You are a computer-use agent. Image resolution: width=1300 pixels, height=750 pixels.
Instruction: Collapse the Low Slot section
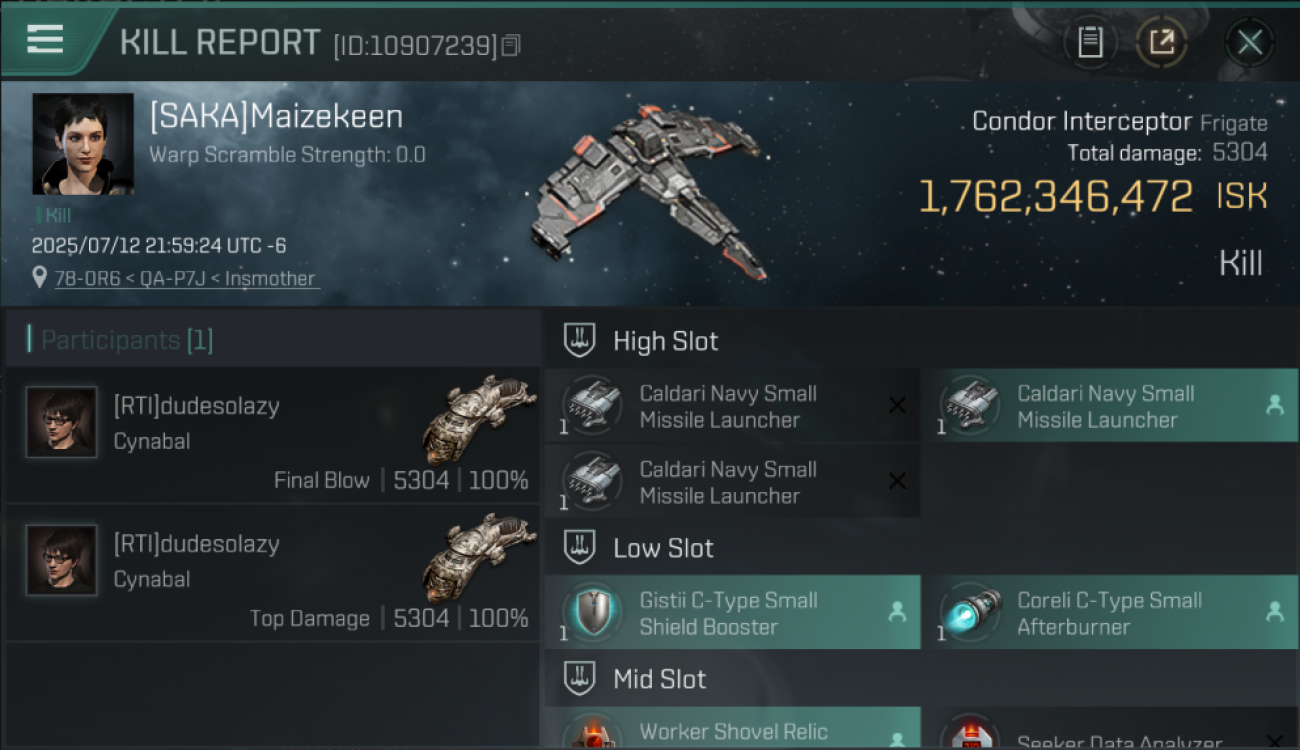[580, 548]
